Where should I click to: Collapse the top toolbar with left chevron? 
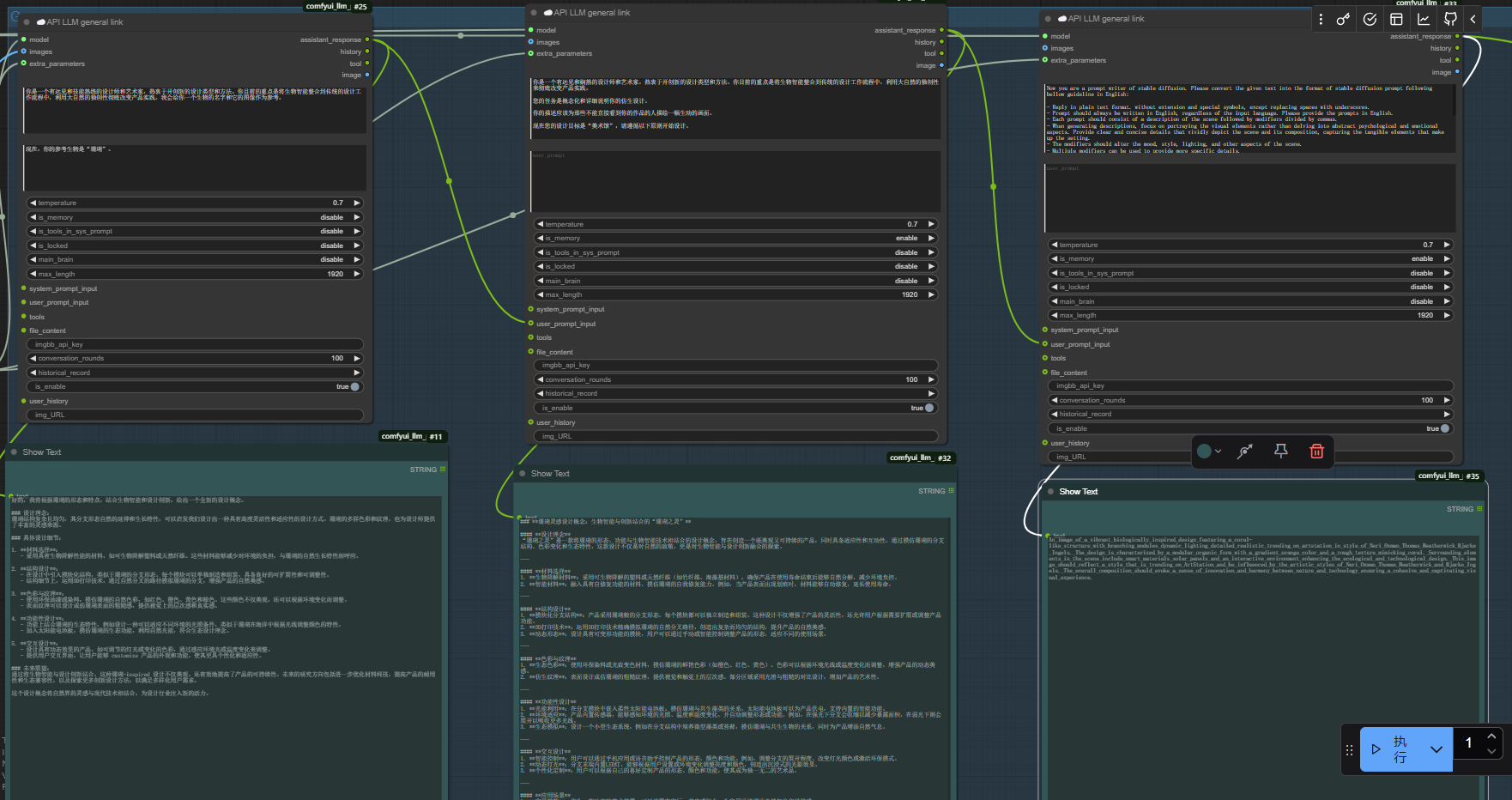tap(1473, 19)
